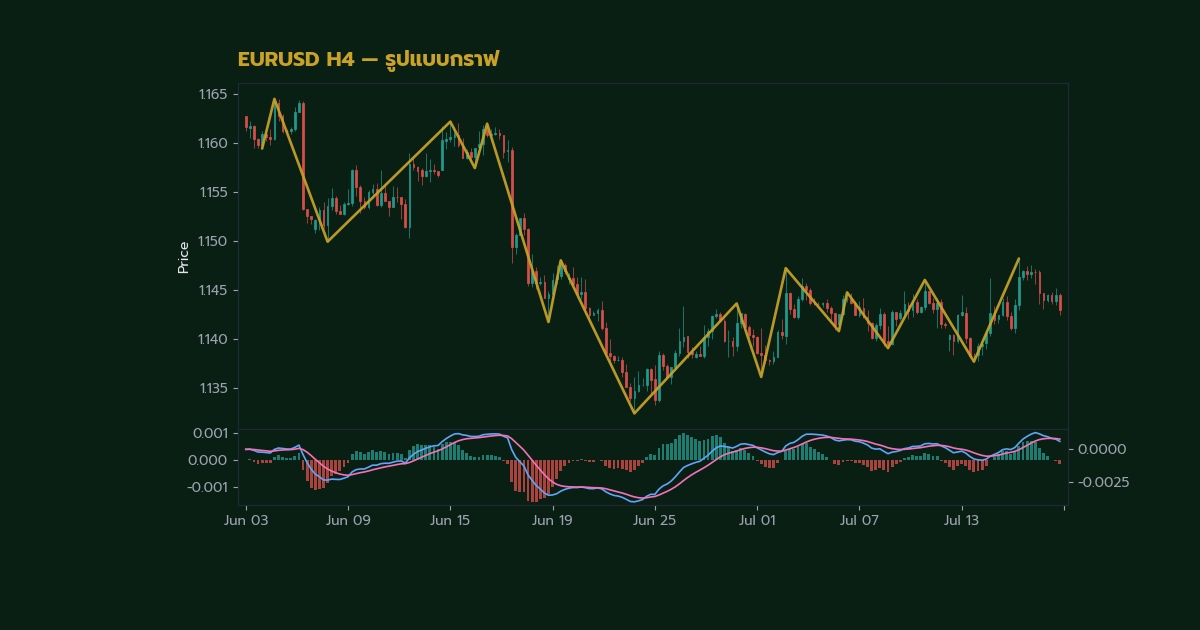Click right axis label -0.0025
Image resolution: width=1200 pixels, height=630 pixels.
click(1102, 482)
